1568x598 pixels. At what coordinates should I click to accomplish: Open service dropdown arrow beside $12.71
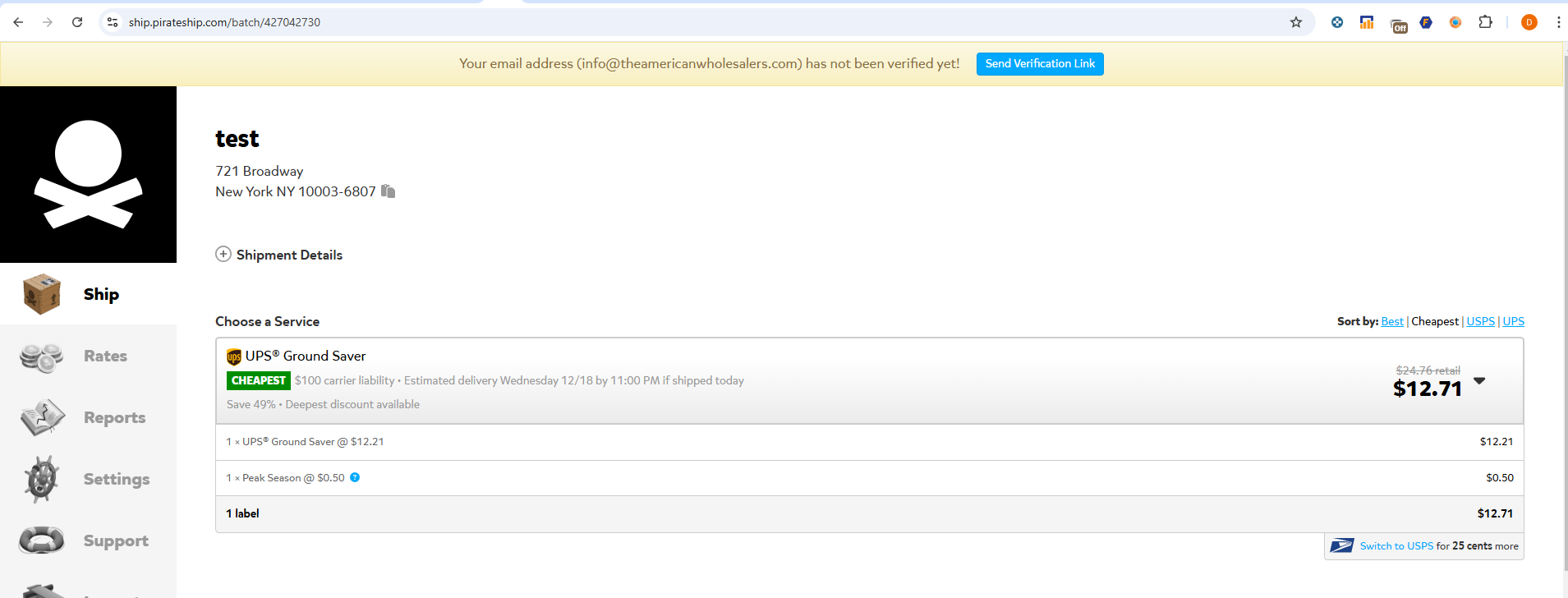(1480, 380)
